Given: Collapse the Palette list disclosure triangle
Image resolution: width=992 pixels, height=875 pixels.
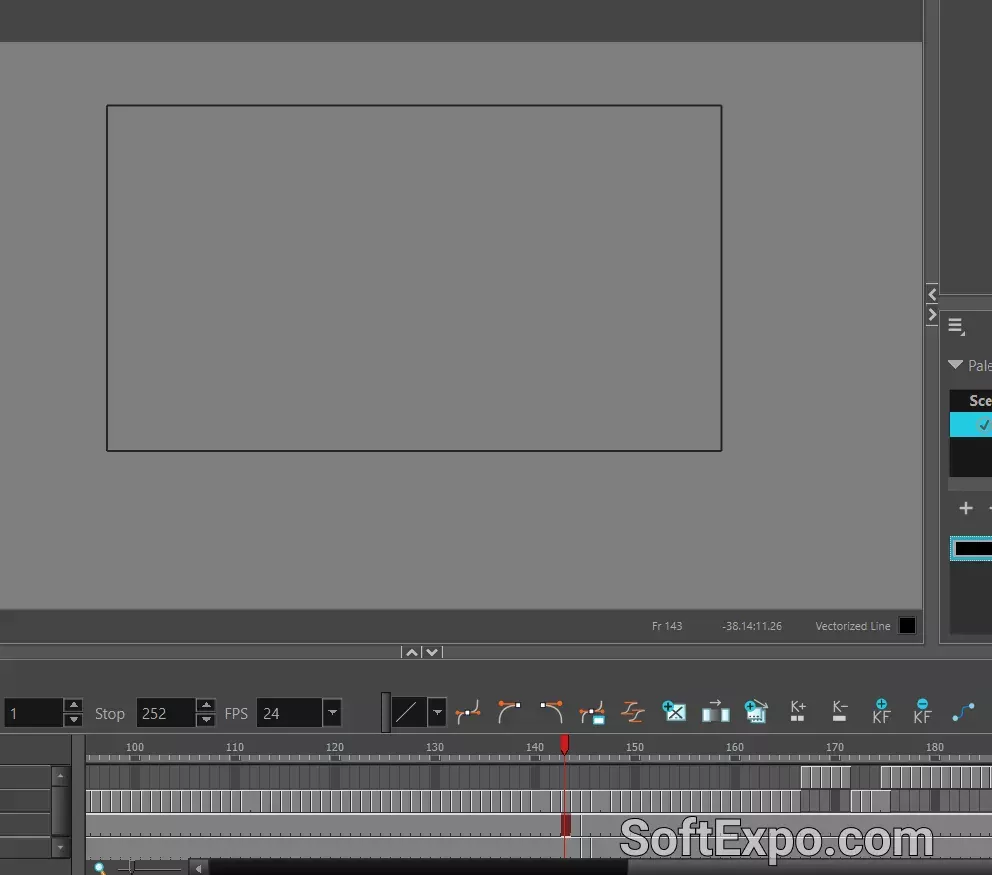Looking at the screenshot, I should 955,365.
